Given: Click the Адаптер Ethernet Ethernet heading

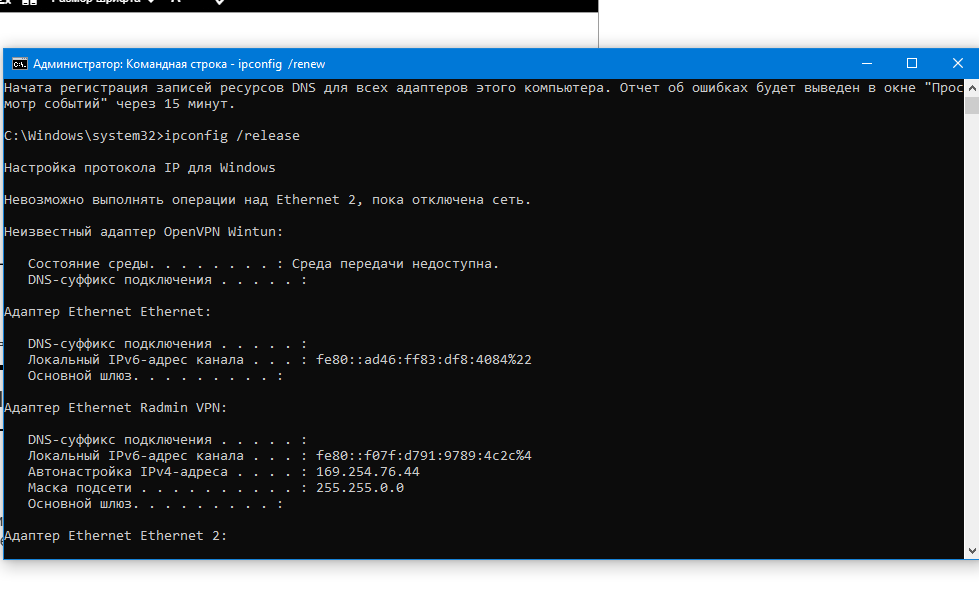Looking at the screenshot, I should 107,312.
